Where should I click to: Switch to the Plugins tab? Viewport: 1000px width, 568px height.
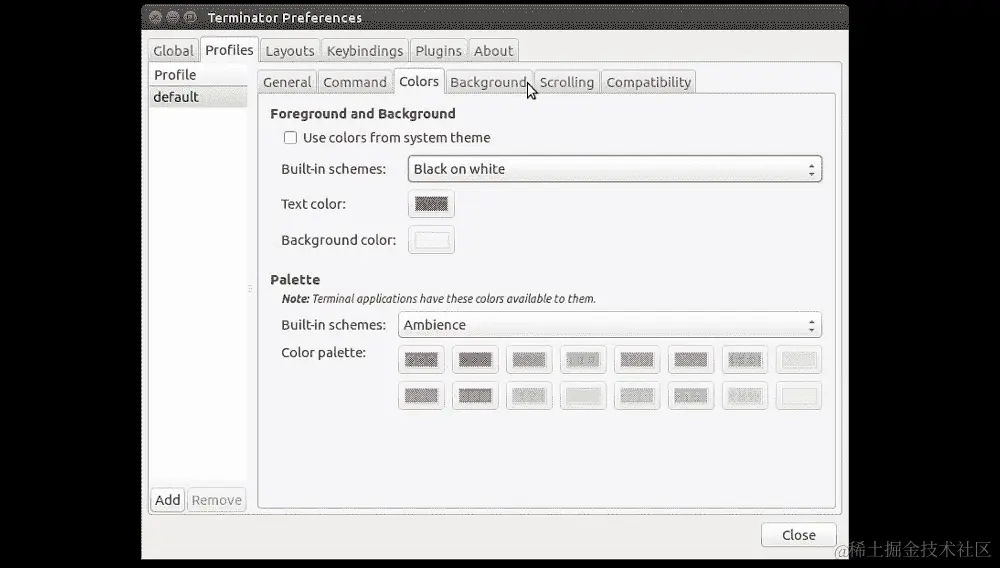click(438, 50)
